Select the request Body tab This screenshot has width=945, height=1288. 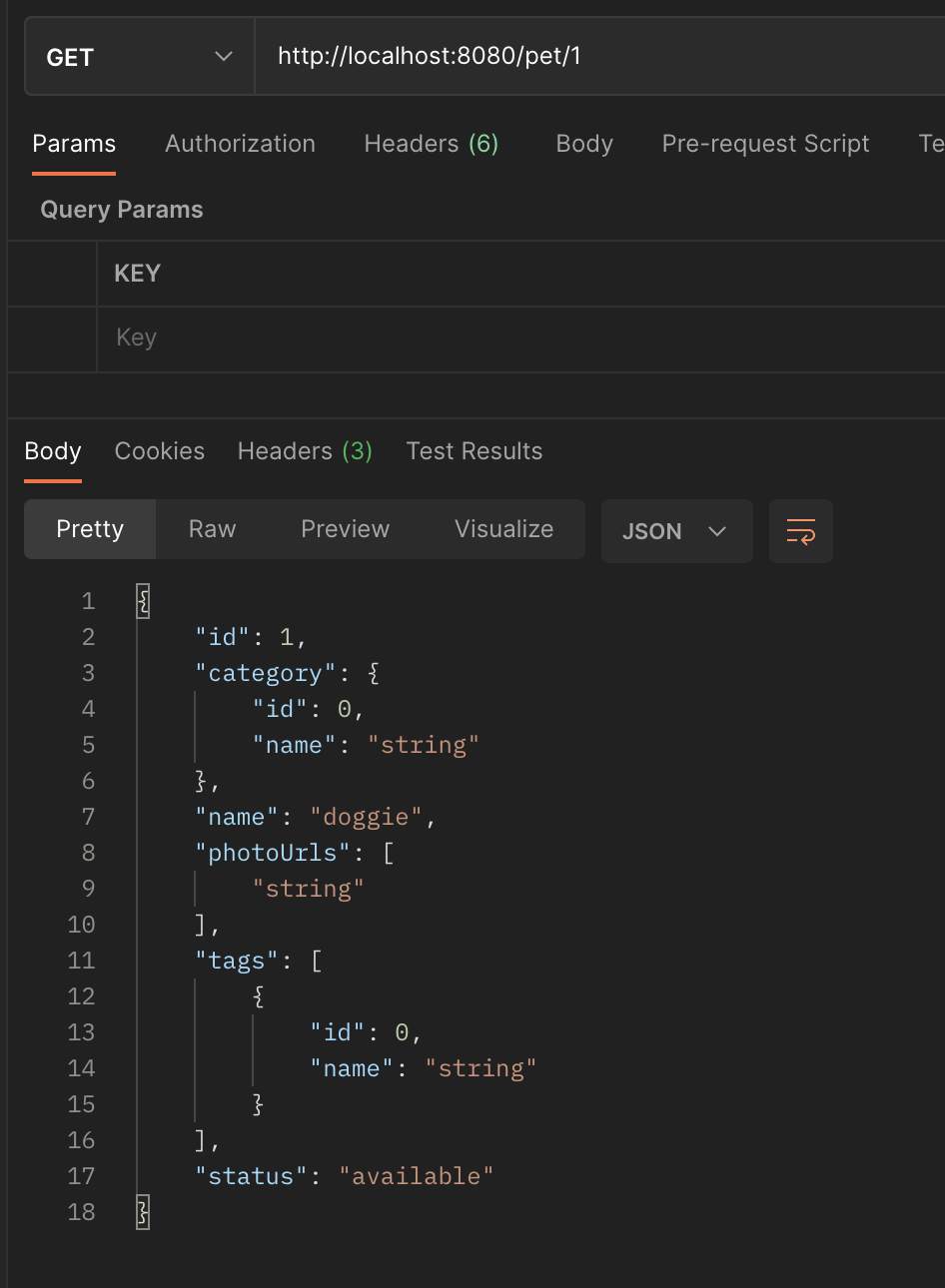click(x=584, y=144)
